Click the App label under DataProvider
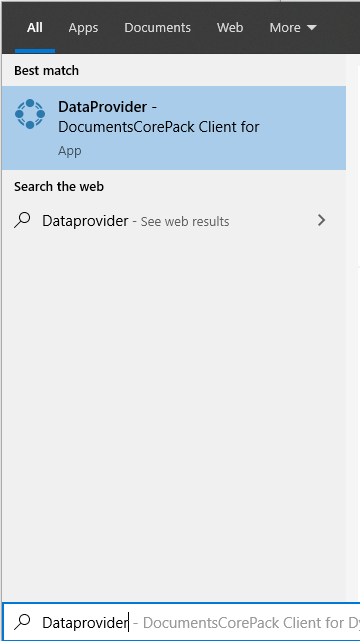The width and height of the screenshot is (360, 641). 69,151
